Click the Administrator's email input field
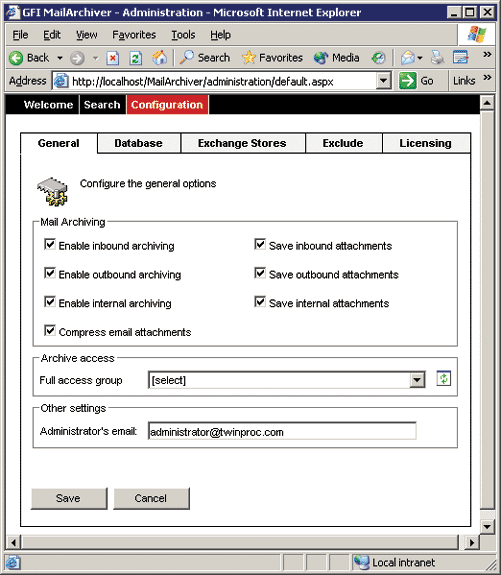The image size is (501, 575). tap(282, 431)
